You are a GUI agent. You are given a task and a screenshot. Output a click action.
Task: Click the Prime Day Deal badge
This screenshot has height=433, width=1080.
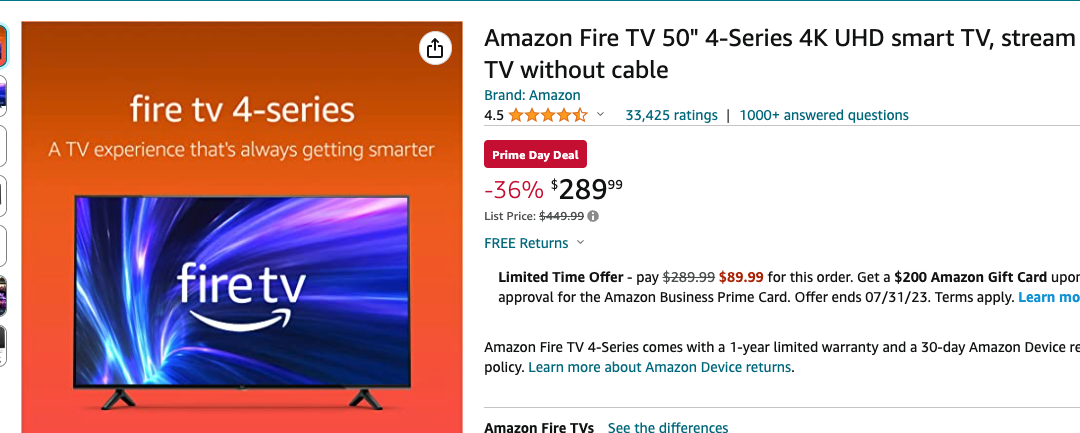click(535, 155)
